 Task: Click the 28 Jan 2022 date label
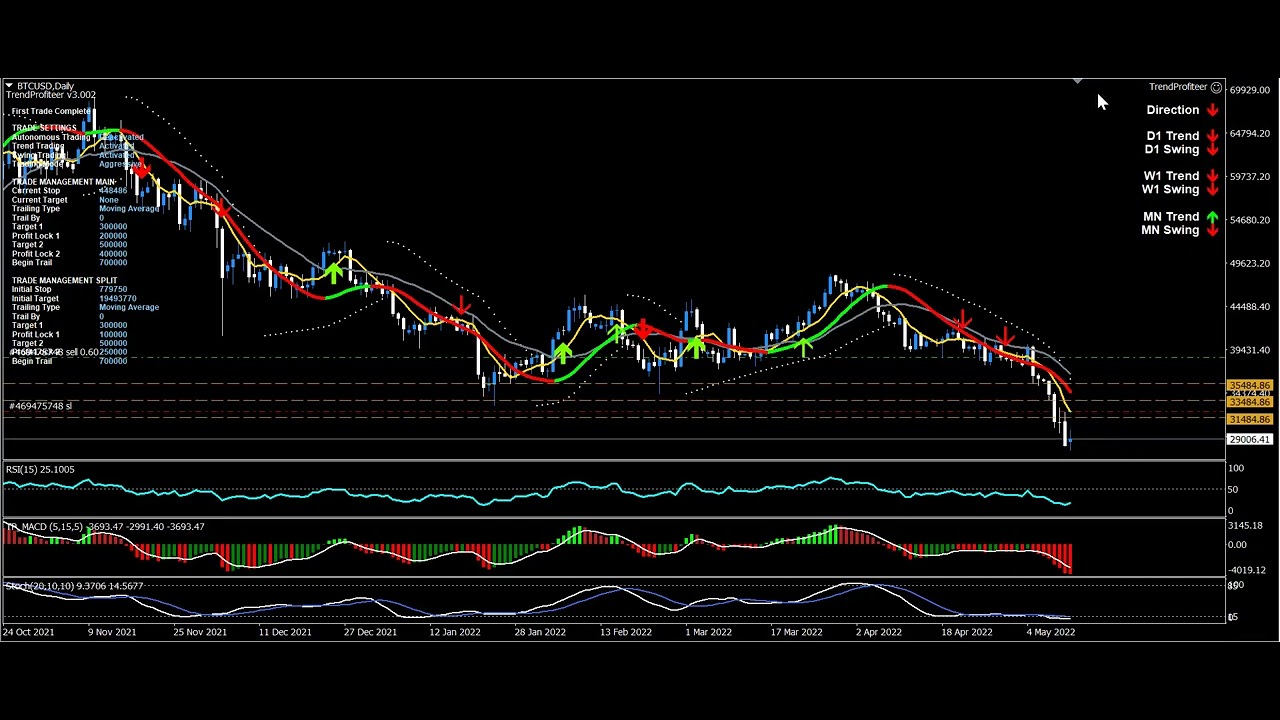point(540,632)
